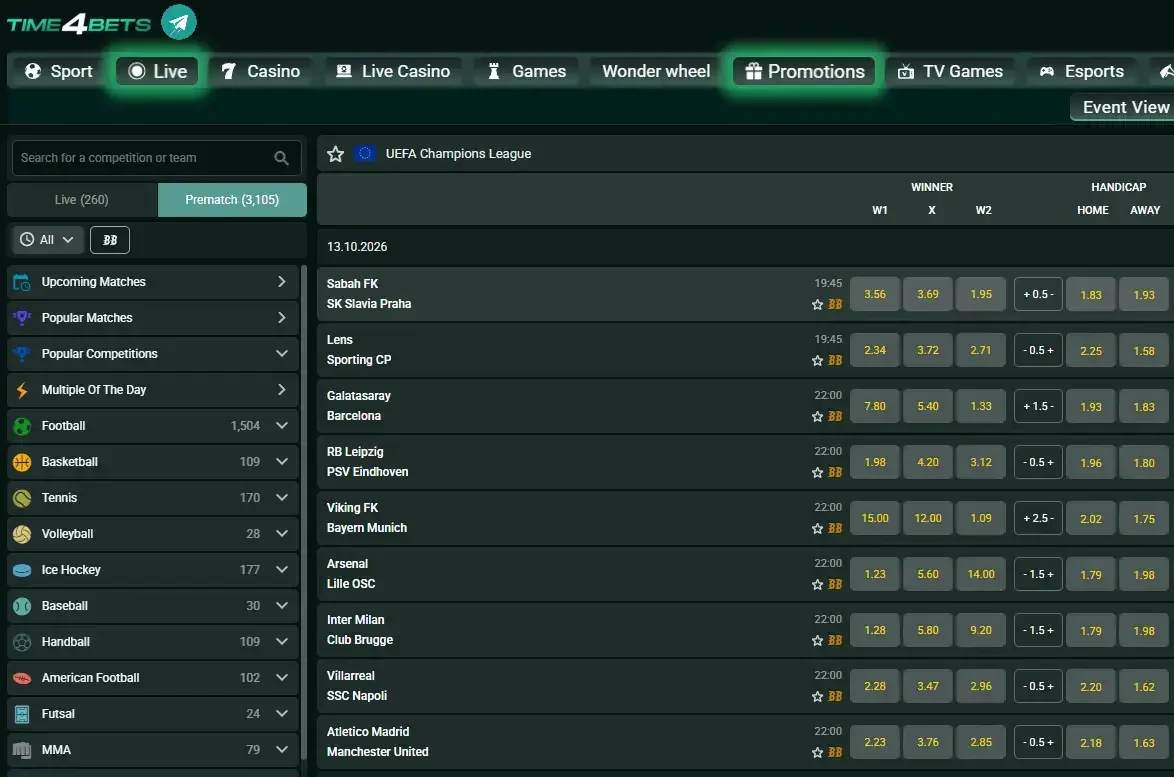This screenshot has width=1174, height=777.
Task: Click the MMA glove icon
Action: click(22, 749)
